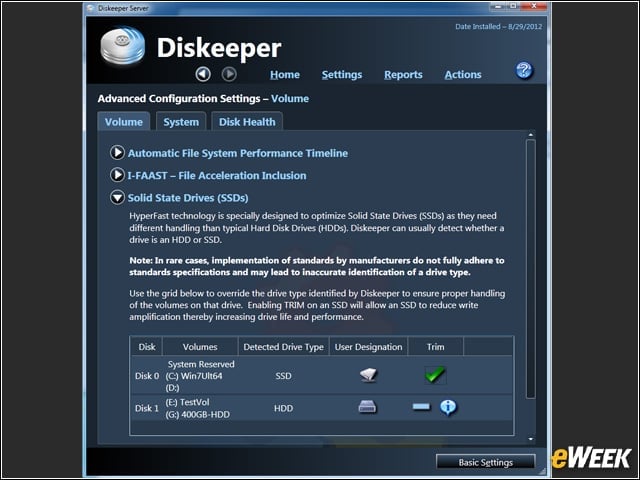This screenshot has width=640, height=480.
Task: Click Solid State Drives (SSDs) heading link
Action: click(x=188, y=198)
